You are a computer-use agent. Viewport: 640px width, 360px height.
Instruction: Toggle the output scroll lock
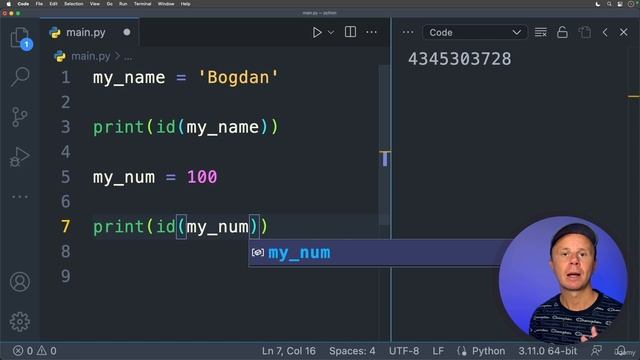(562, 32)
